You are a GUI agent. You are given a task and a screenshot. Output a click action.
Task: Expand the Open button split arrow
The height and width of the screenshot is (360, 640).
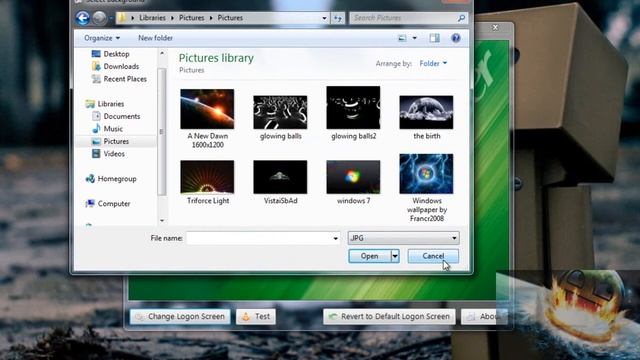tap(395, 256)
